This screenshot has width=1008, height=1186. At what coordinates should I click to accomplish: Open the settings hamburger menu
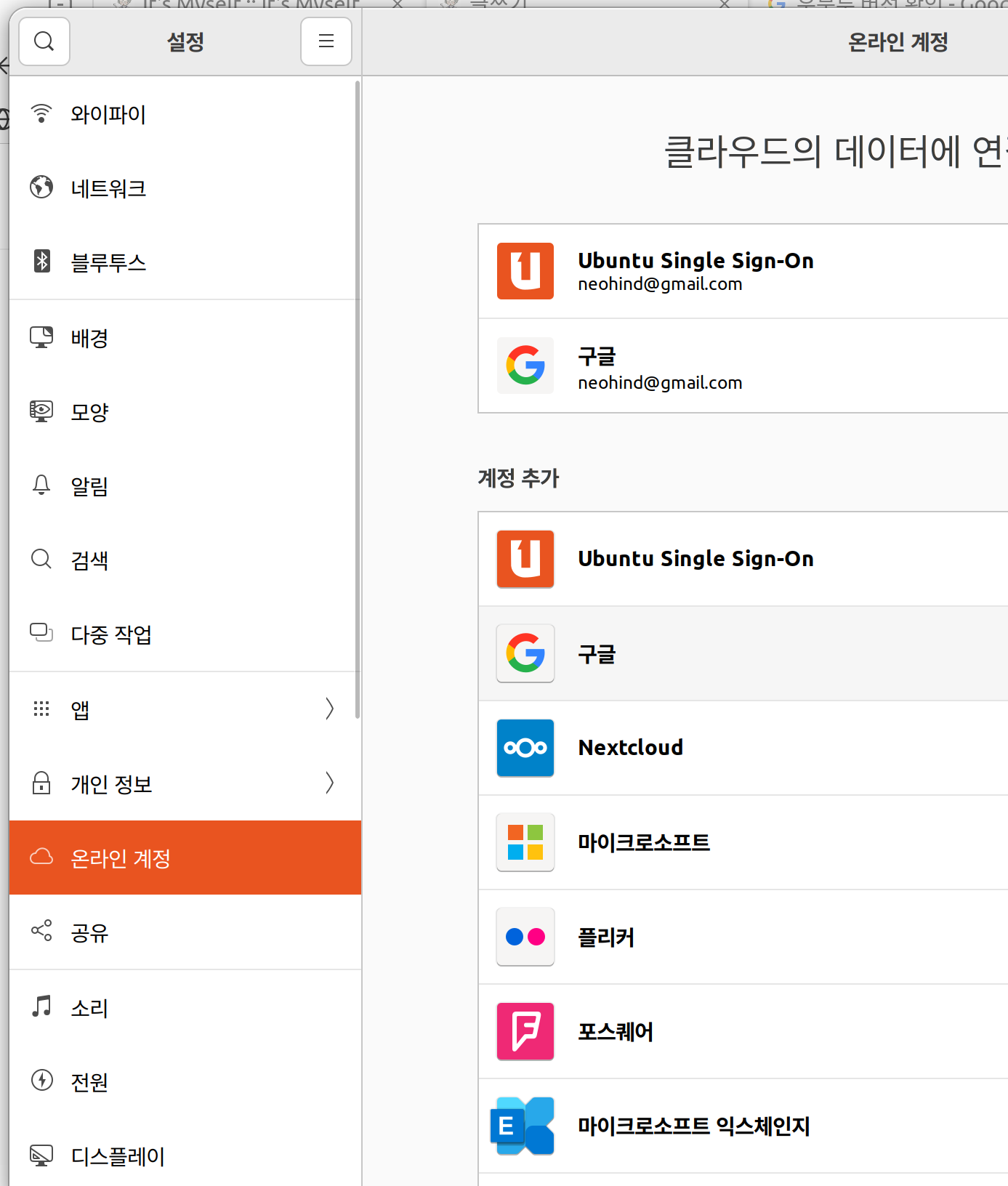[x=326, y=41]
